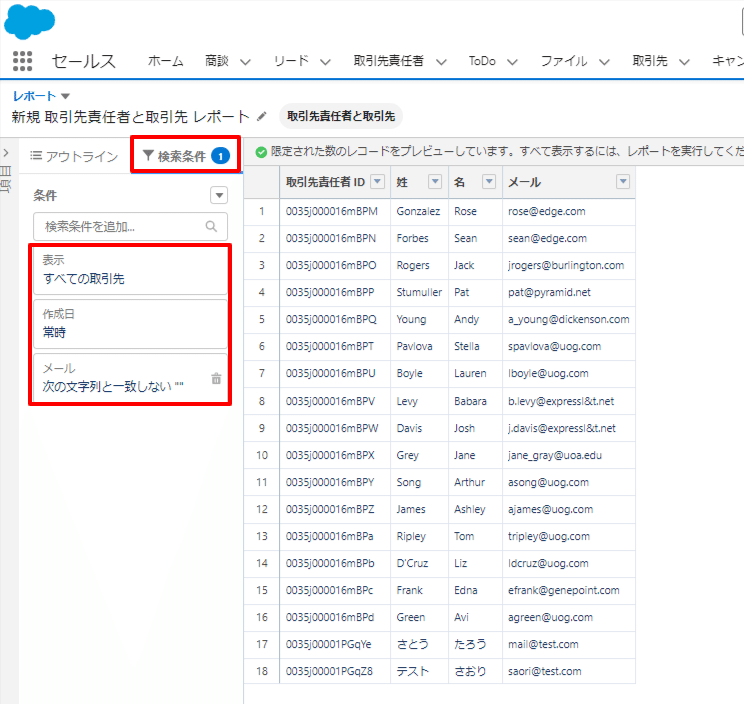Edit the 表示 すべての取引先 filter
Image resolution: width=744 pixels, height=704 pixels.
pyautogui.click(x=130, y=270)
